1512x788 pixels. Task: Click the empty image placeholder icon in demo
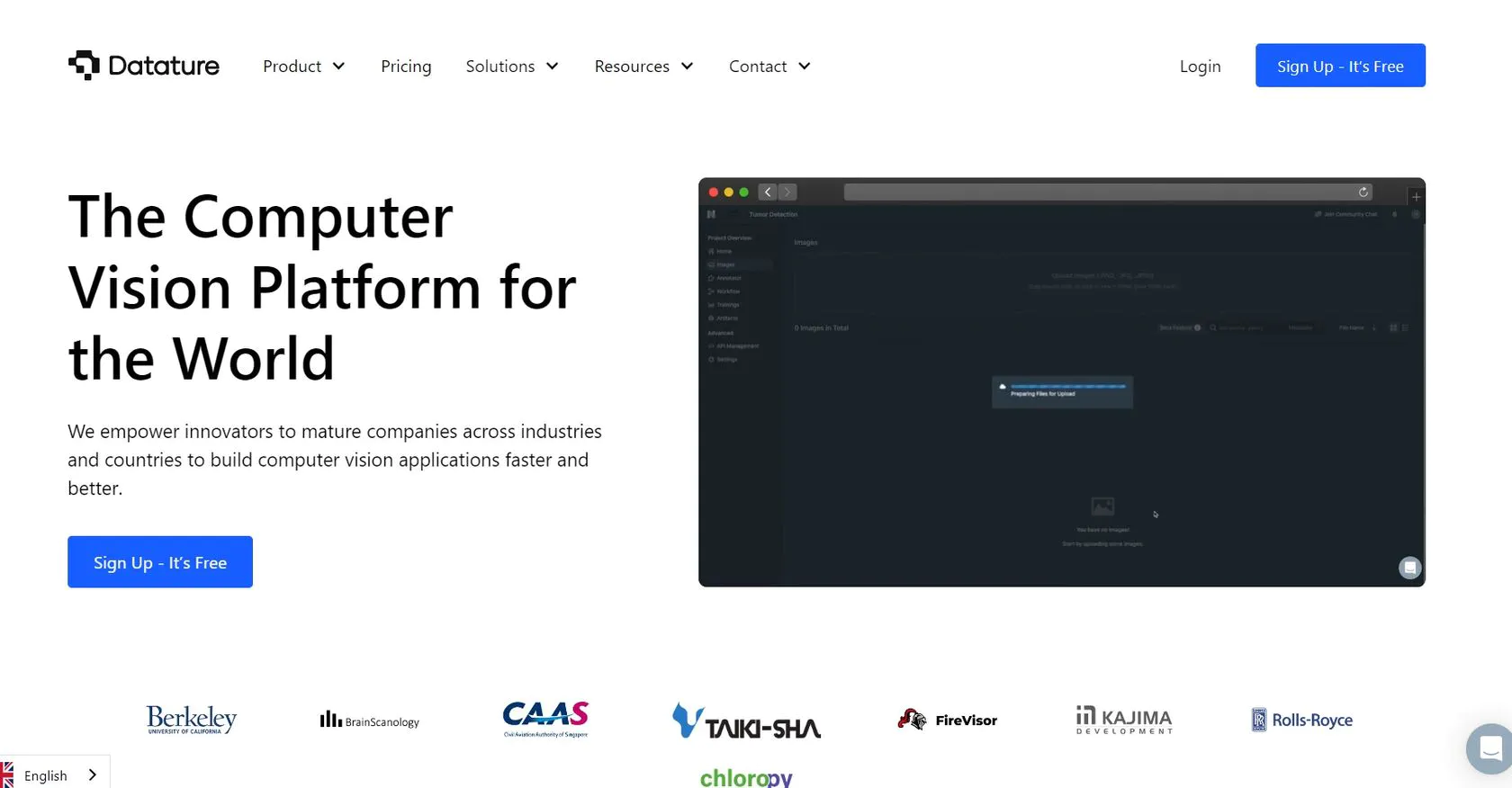1102,506
